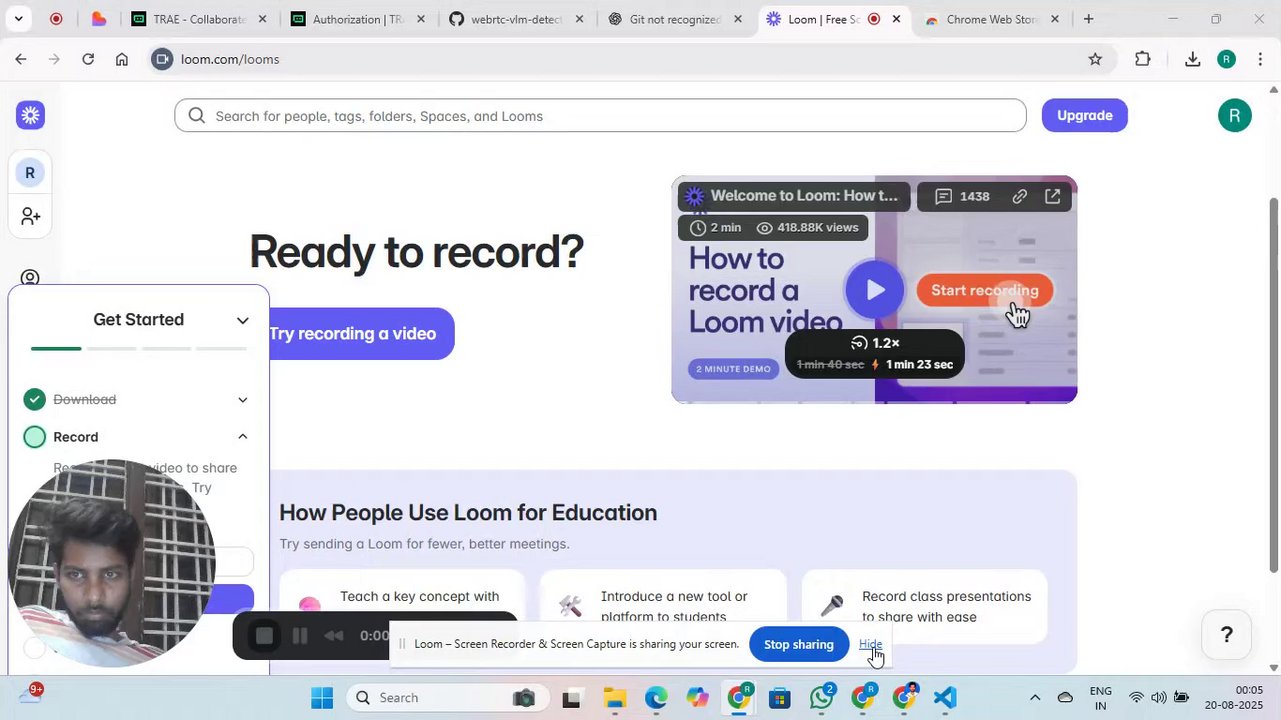This screenshot has height=720, width=1281.
Task: Click the address bar URL loom.com/looms
Action: click(230, 59)
